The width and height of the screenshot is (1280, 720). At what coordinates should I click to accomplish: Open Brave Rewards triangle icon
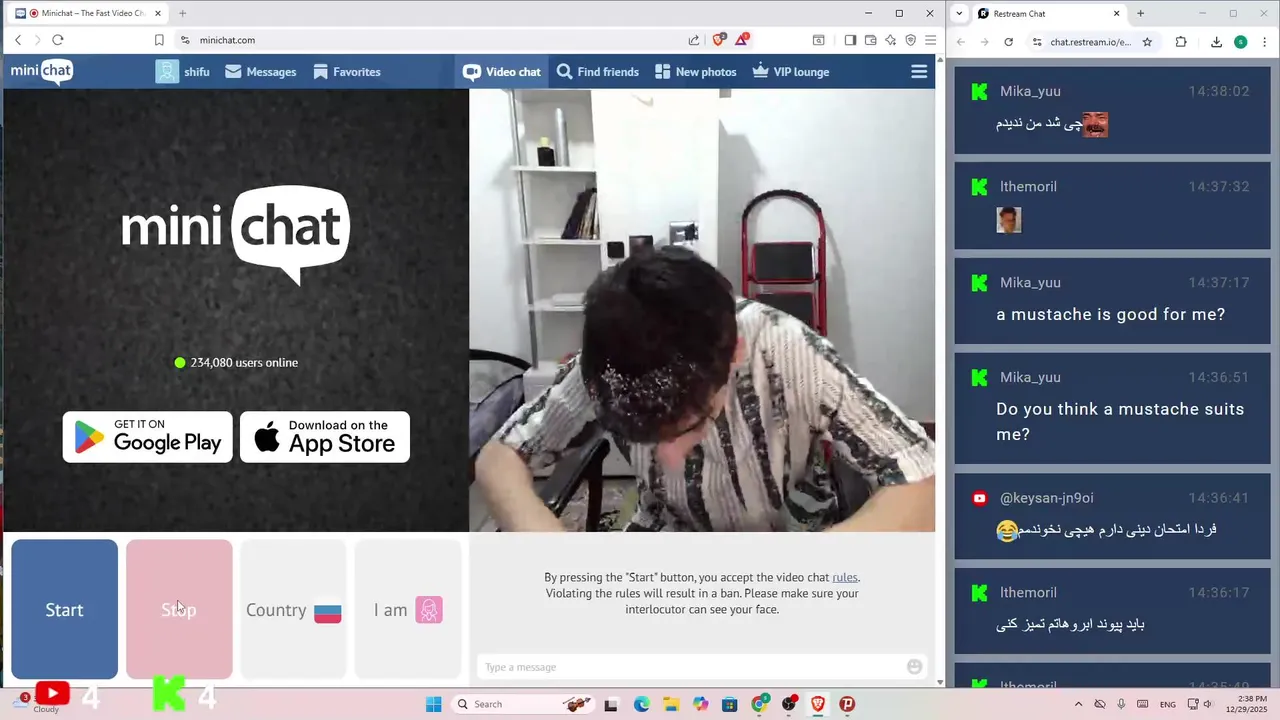pyautogui.click(x=742, y=40)
